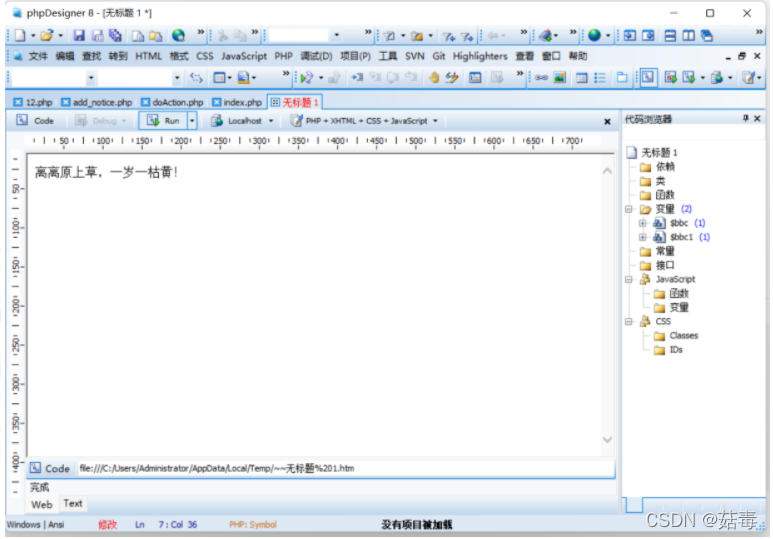
Task: Open the SVN menu
Action: [415, 56]
